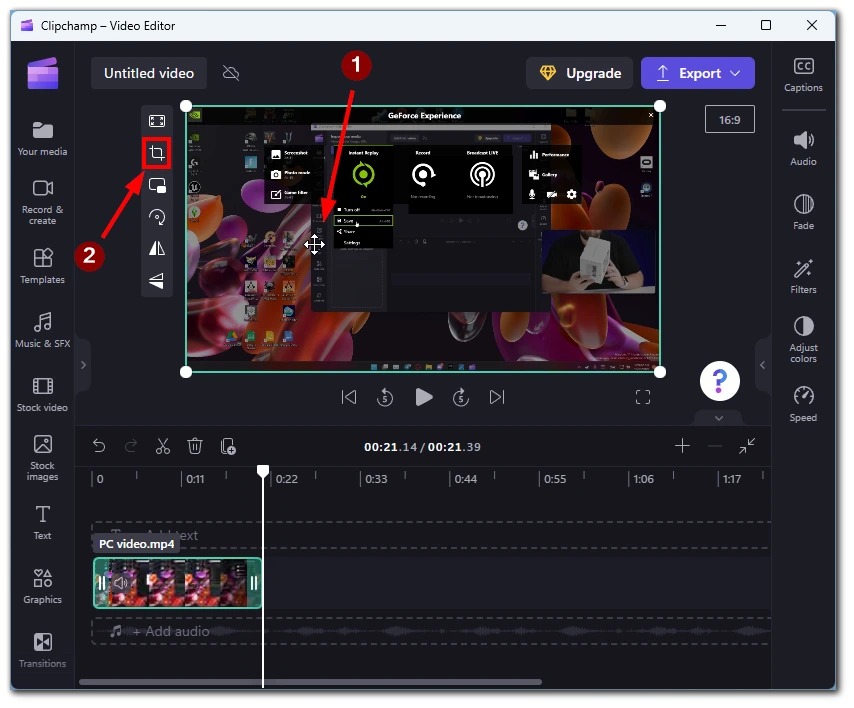Viewport: 854px width, 708px height.
Task: Rename the Untitled video title
Action: [x=149, y=73]
